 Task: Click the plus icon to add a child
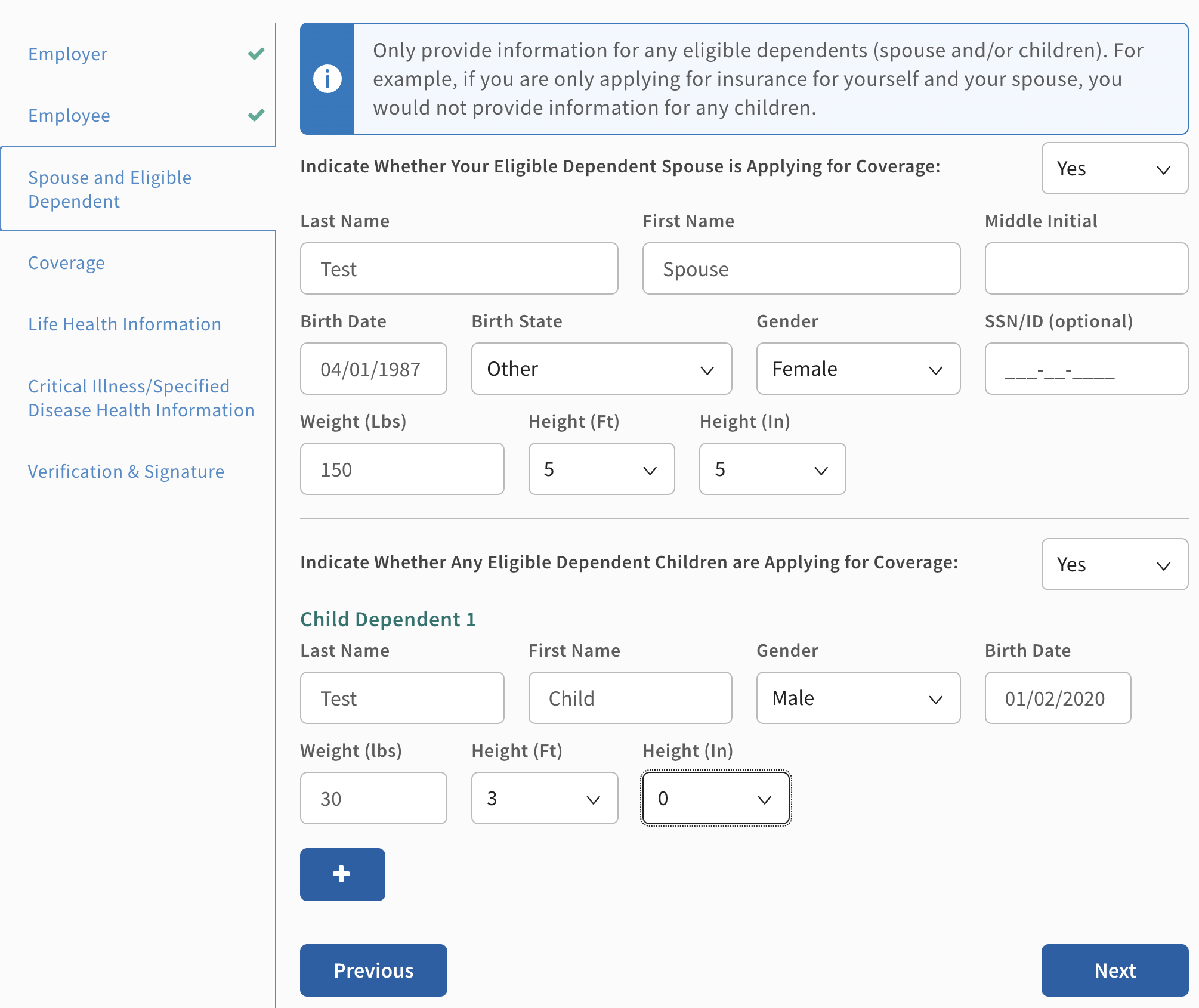click(x=342, y=874)
